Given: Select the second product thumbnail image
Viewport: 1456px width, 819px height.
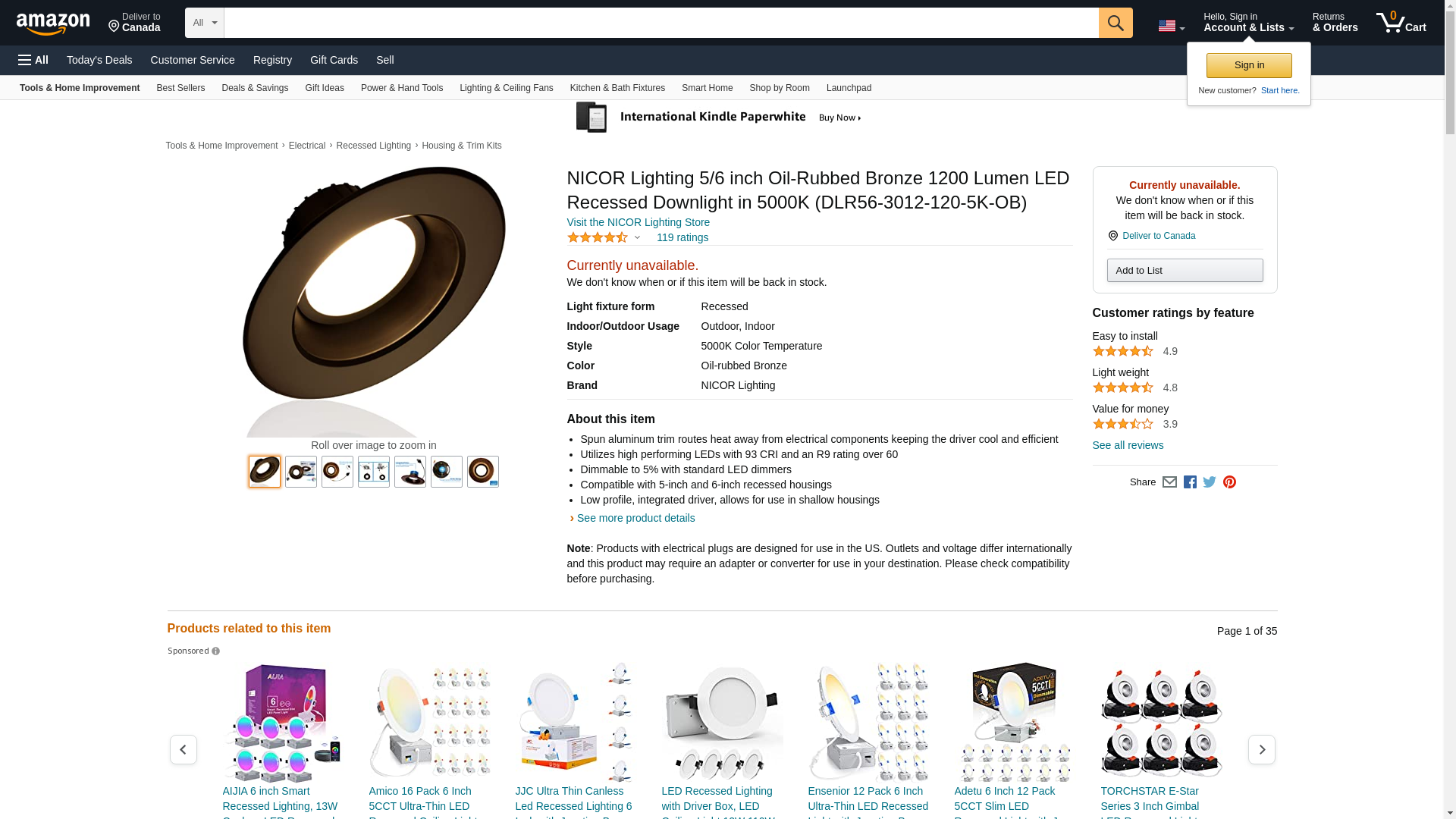Looking at the screenshot, I should coord(301,472).
